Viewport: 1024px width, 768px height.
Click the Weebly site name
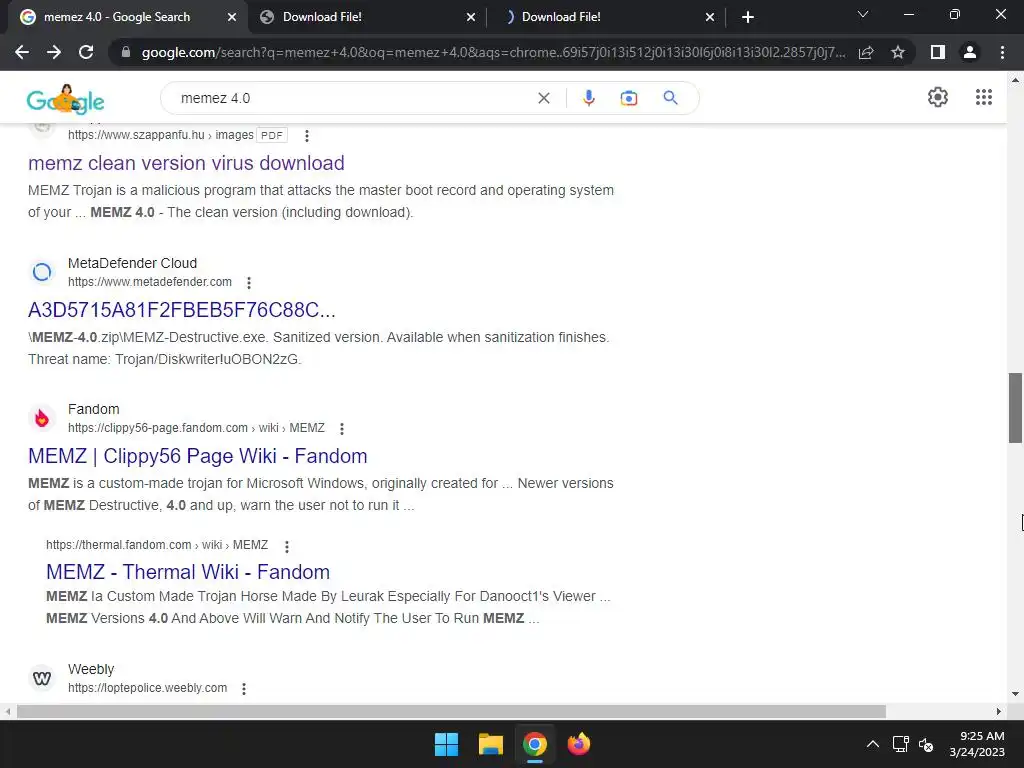coord(91,669)
